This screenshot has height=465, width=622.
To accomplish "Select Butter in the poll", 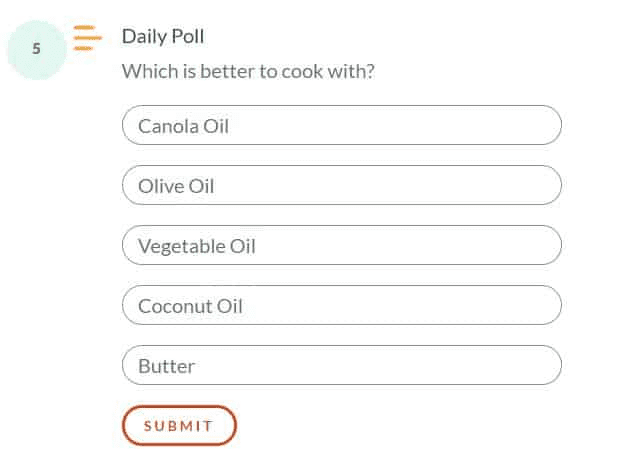I will tap(342, 365).
